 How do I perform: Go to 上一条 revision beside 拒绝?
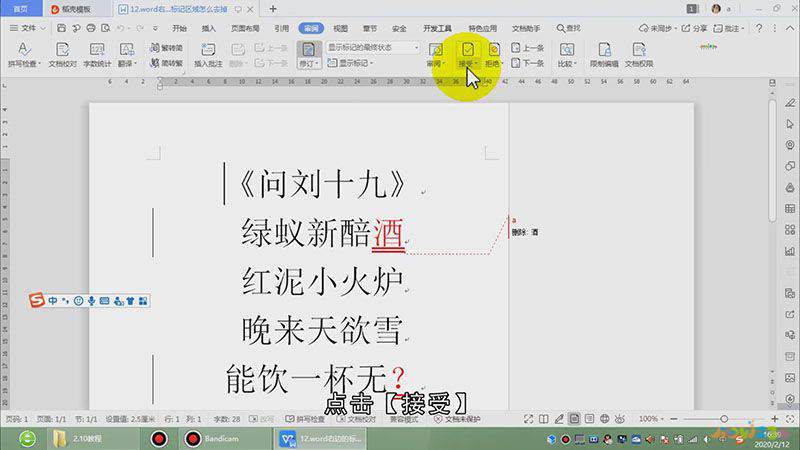pyautogui.click(x=528, y=47)
